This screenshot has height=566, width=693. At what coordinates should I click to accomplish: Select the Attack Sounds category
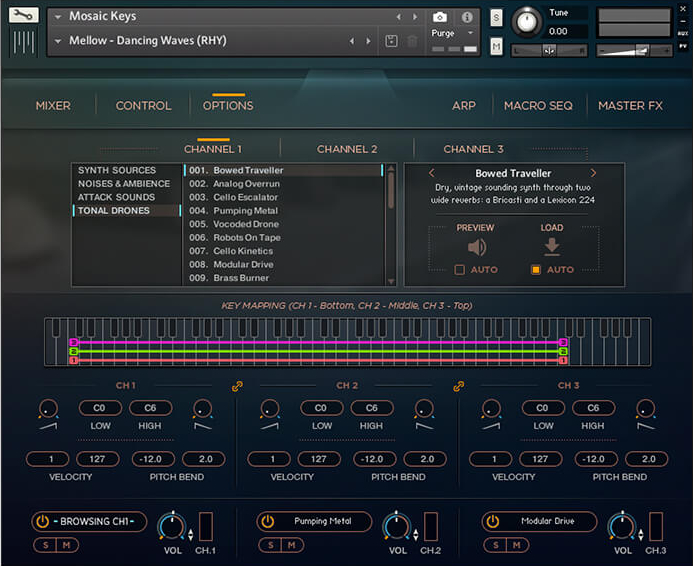click(116, 198)
